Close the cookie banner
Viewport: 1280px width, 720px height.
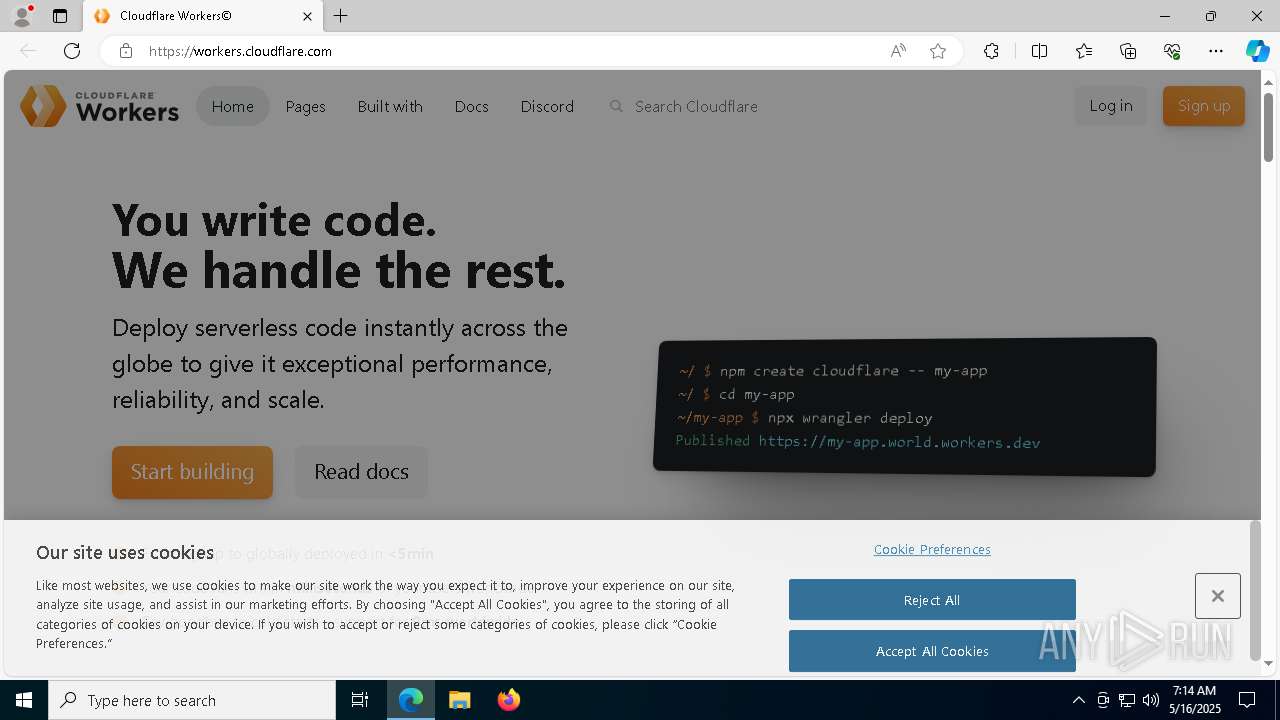tap(1217, 596)
